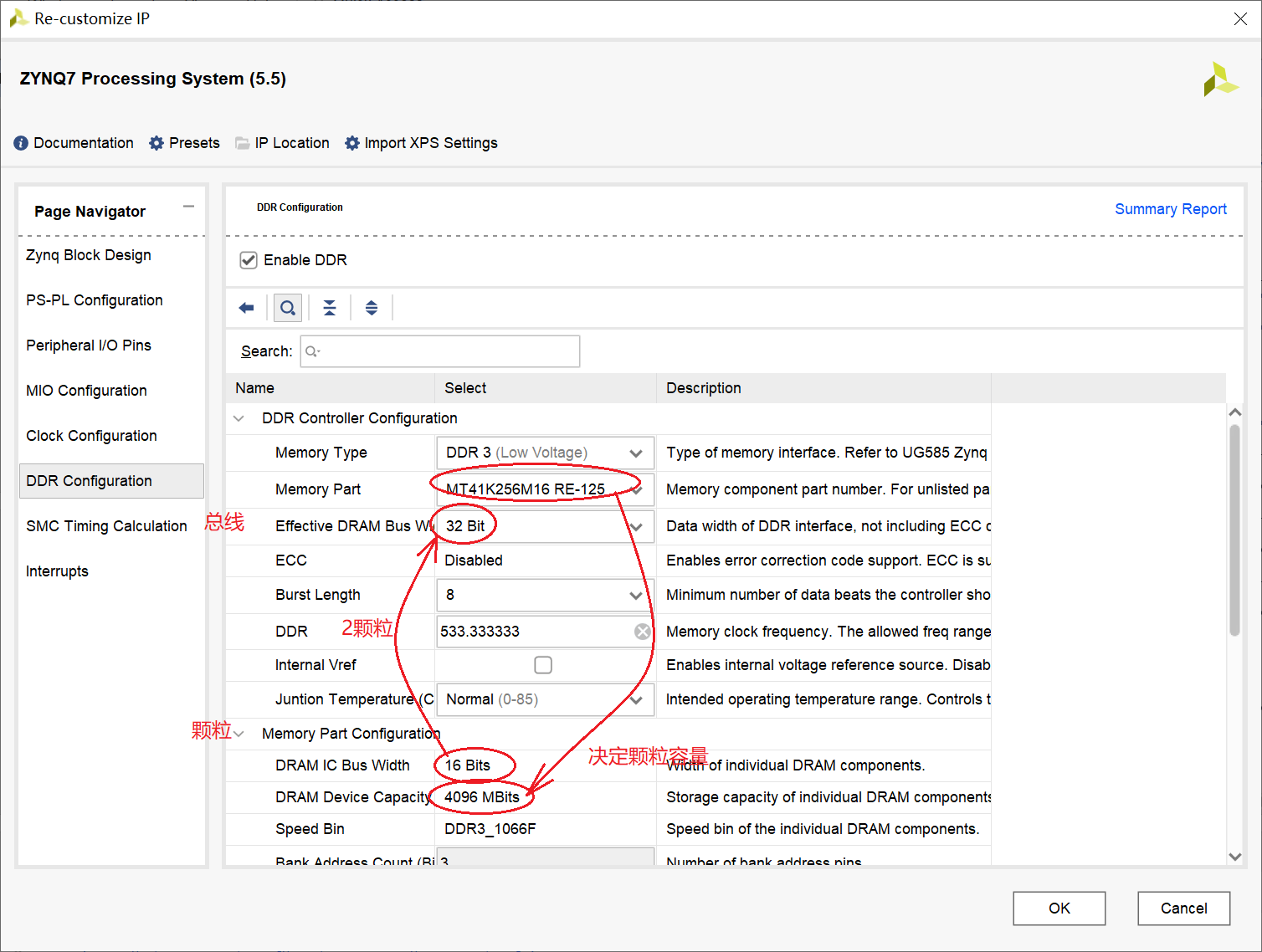This screenshot has height=952, width=1262.
Task: Select the ECC Disabled value
Action: click(x=474, y=560)
